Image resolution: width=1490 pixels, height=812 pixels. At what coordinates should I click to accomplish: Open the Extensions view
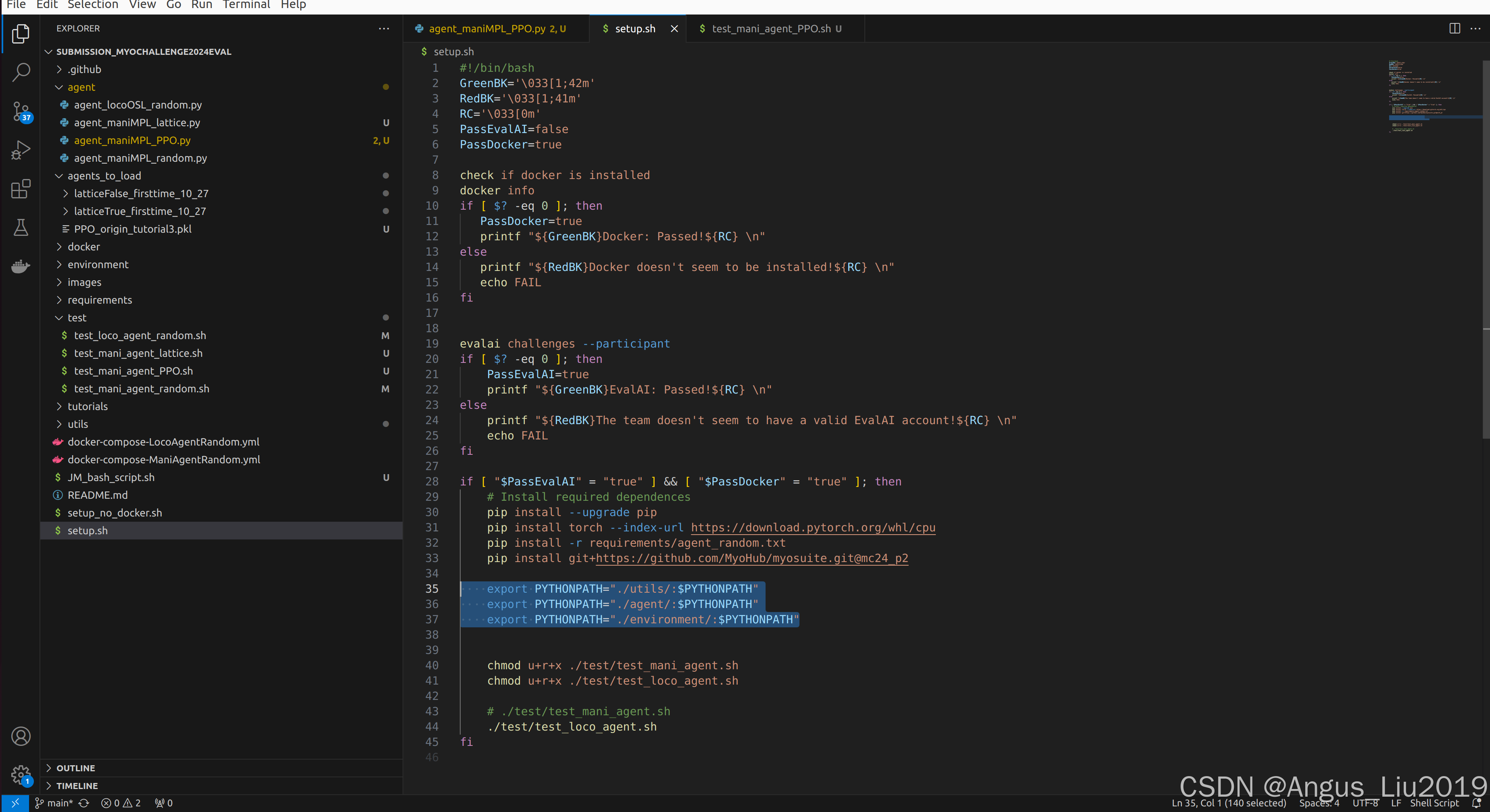[x=21, y=189]
